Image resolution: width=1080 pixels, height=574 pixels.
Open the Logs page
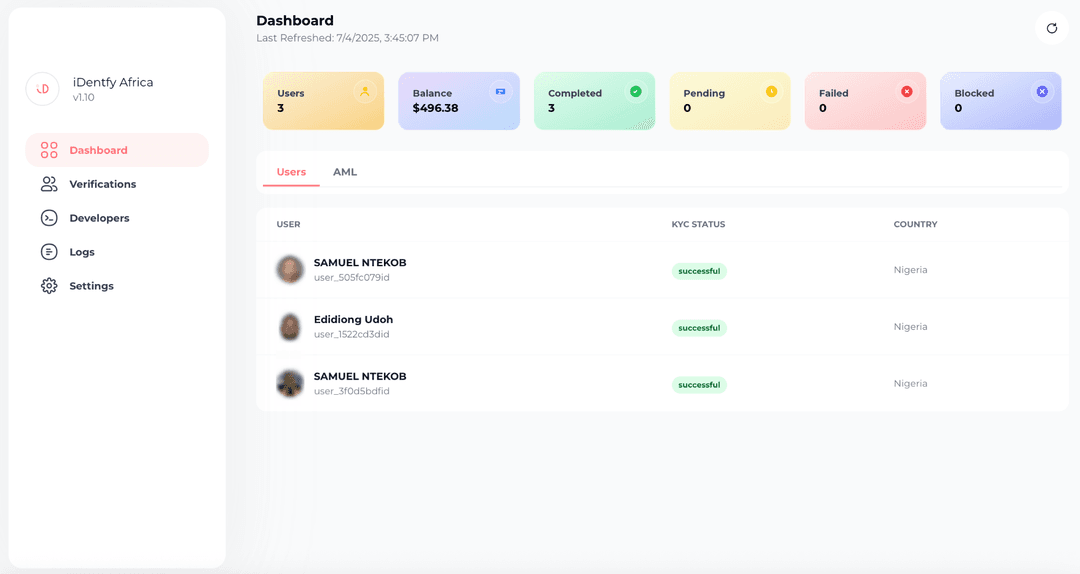coord(82,252)
